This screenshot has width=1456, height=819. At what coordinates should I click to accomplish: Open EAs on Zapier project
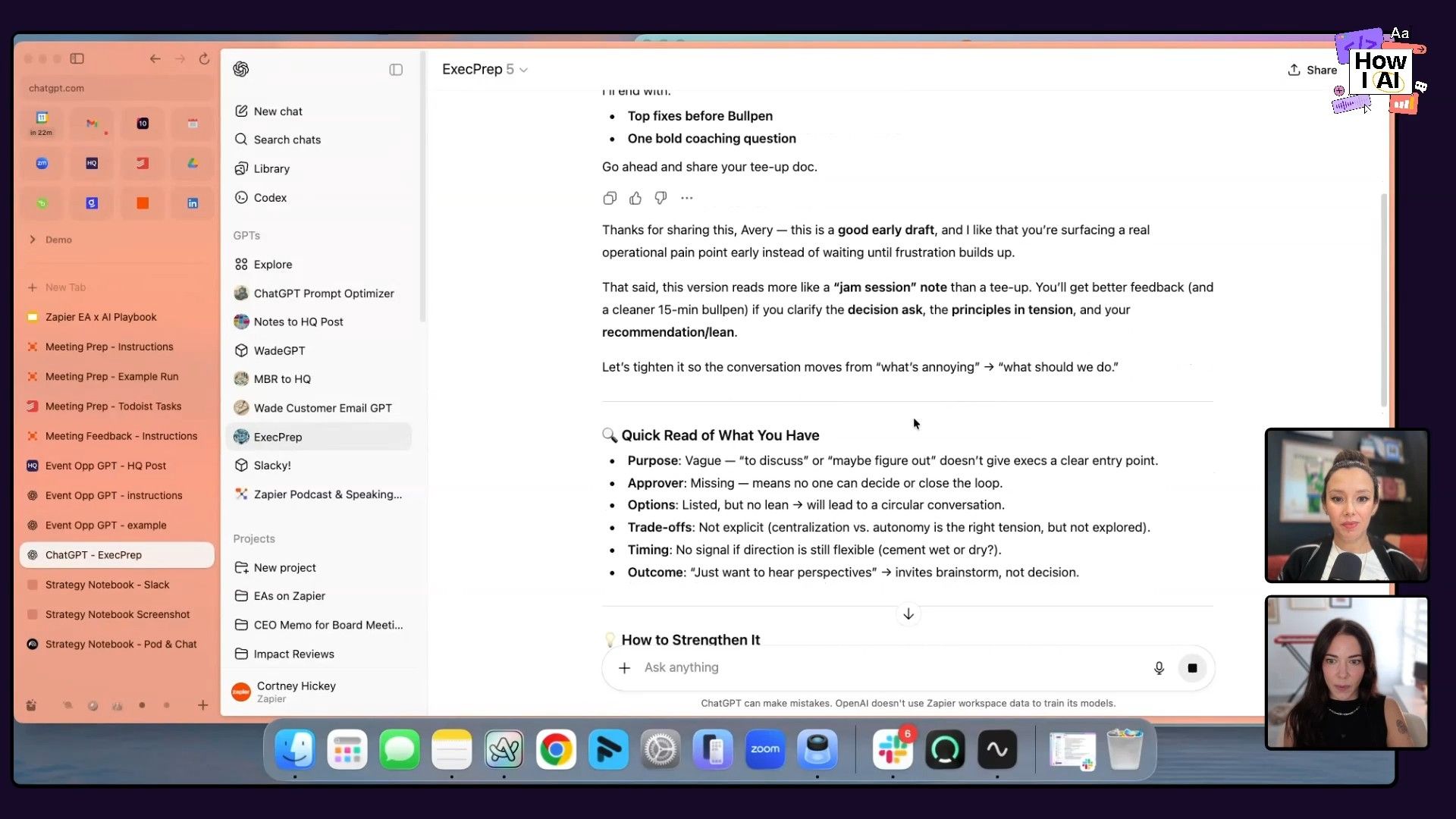318,596
